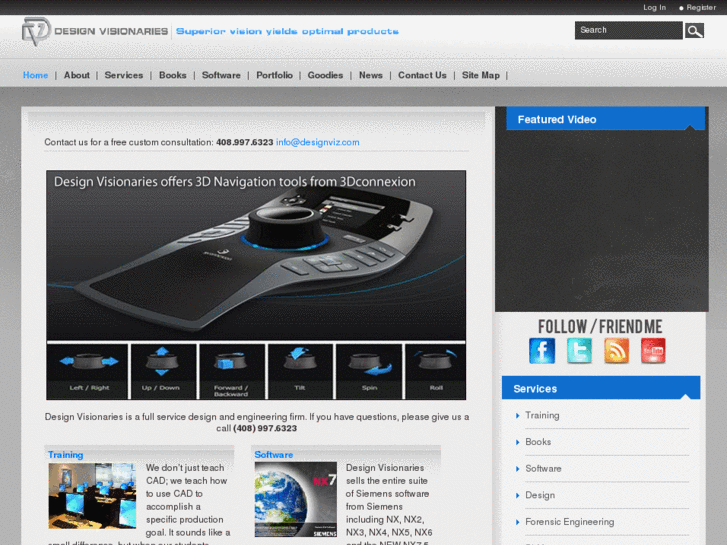Open the Contact Us menu item
This screenshot has height=545, width=727.
[422, 75]
